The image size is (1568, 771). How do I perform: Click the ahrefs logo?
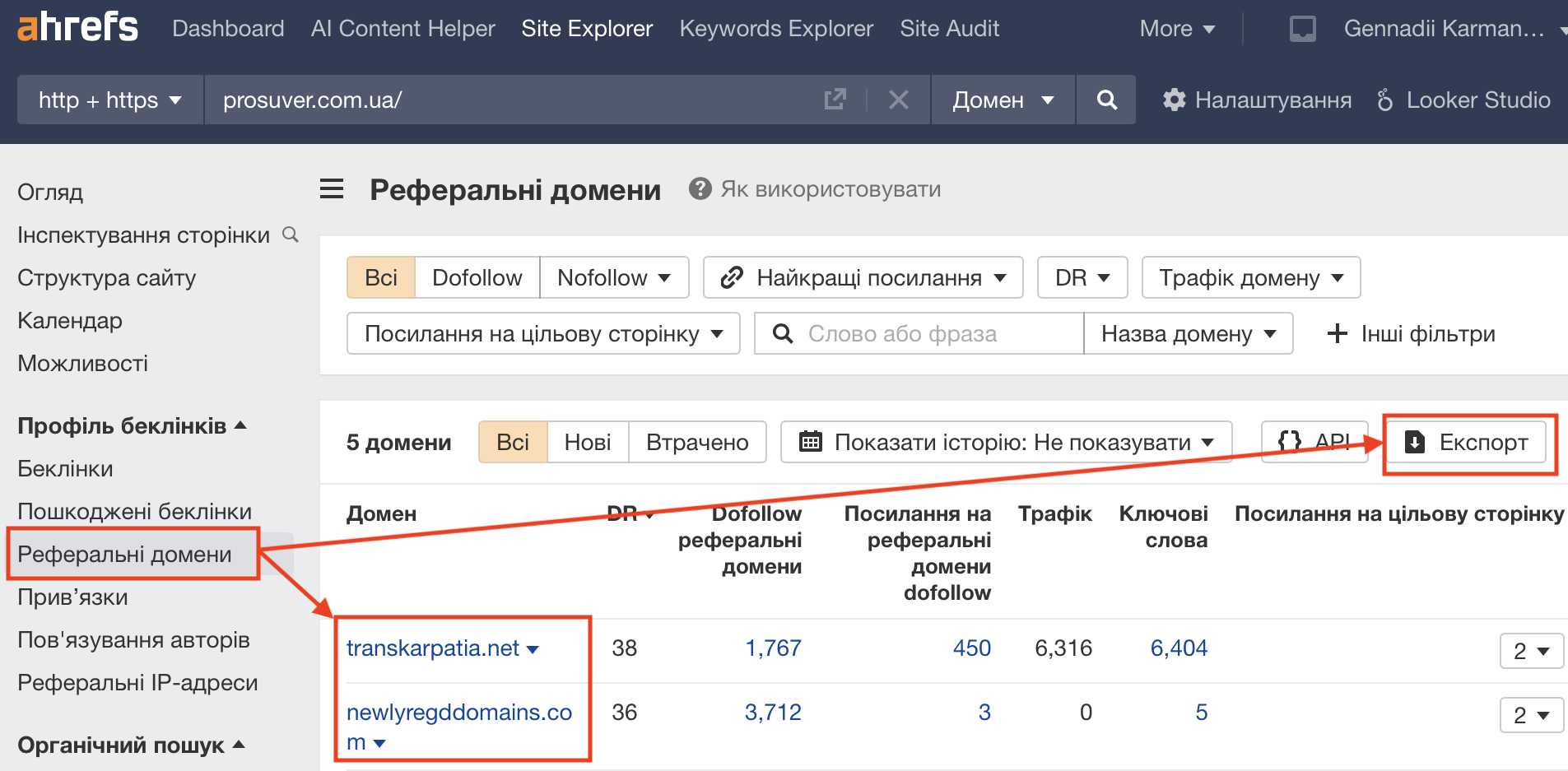coord(77,26)
